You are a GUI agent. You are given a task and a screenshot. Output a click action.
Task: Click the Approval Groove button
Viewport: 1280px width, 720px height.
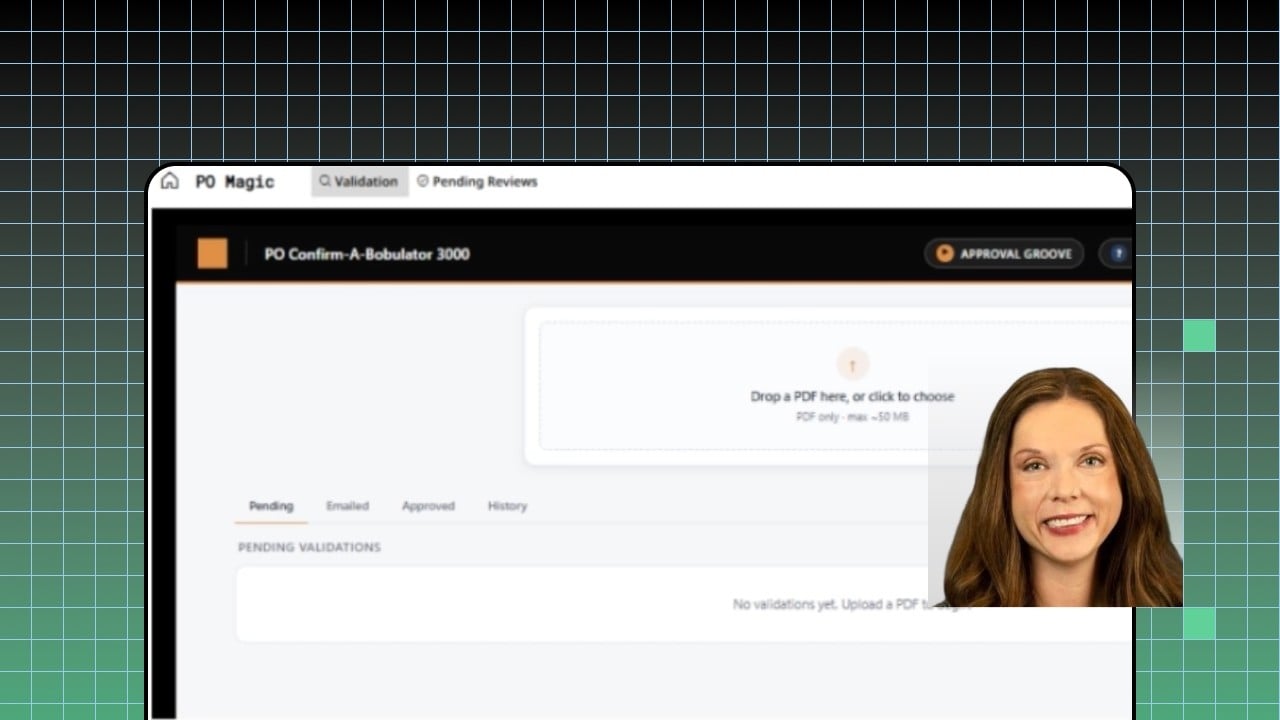click(x=1004, y=254)
